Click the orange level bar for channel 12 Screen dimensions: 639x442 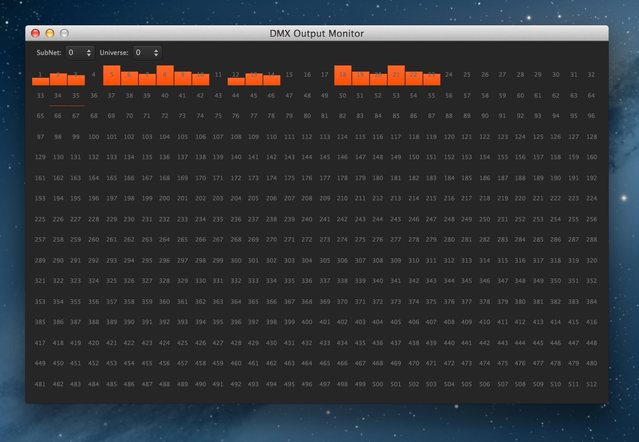pos(236,81)
